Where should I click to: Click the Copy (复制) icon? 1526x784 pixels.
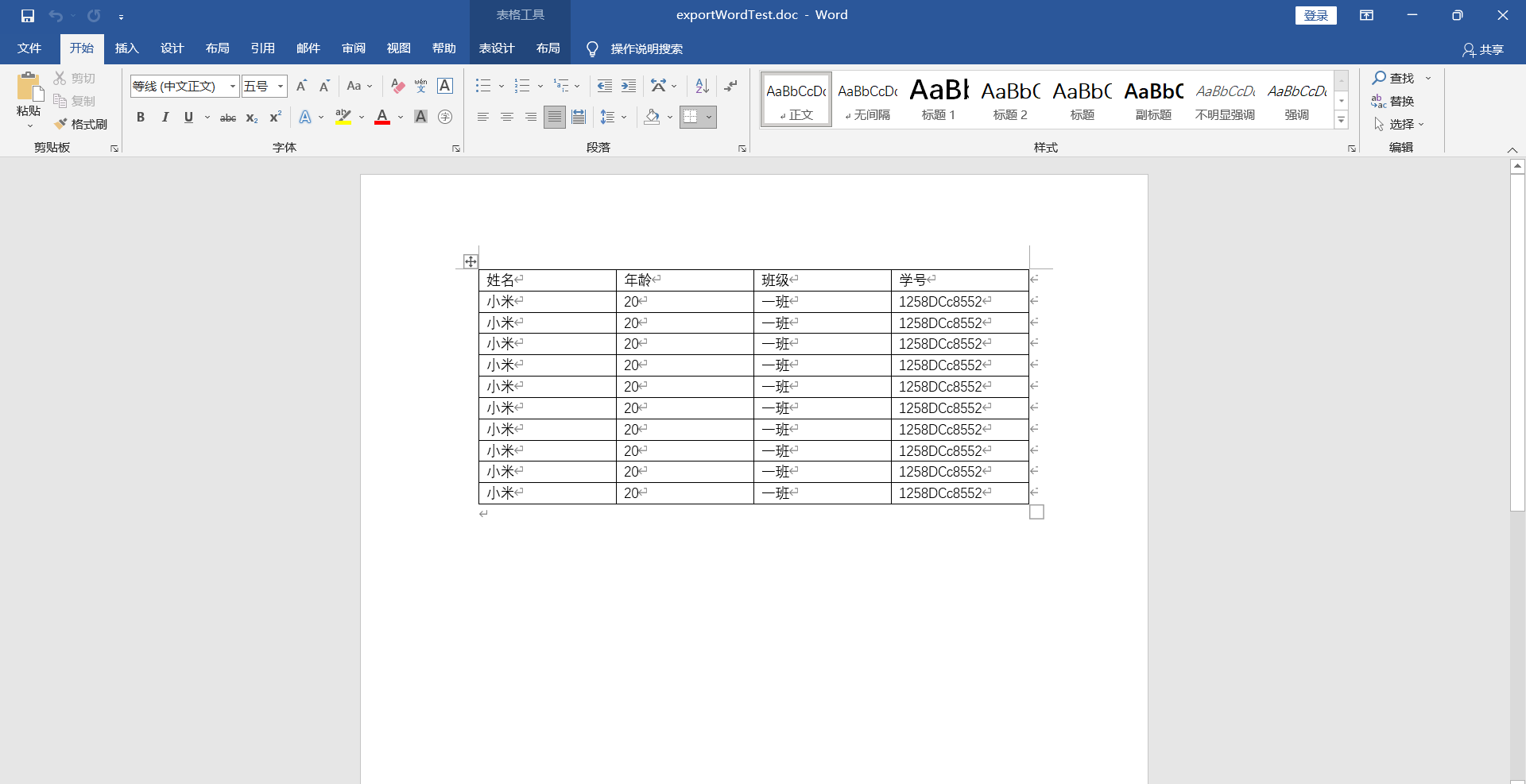point(60,101)
